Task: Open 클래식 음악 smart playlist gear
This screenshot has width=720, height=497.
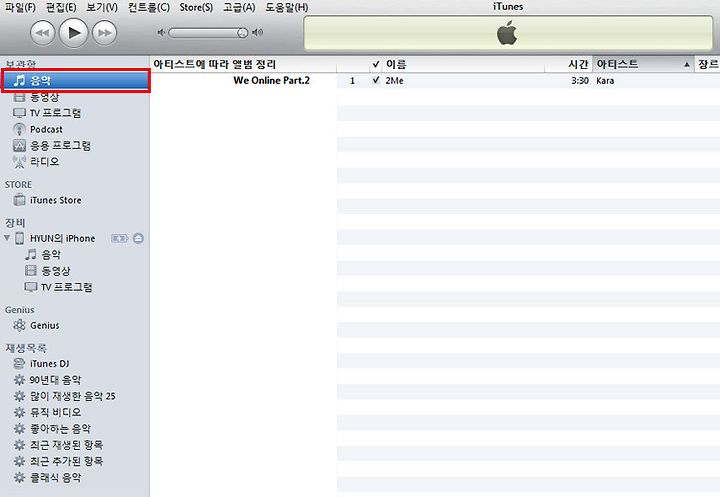Action: pyautogui.click(x=19, y=477)
